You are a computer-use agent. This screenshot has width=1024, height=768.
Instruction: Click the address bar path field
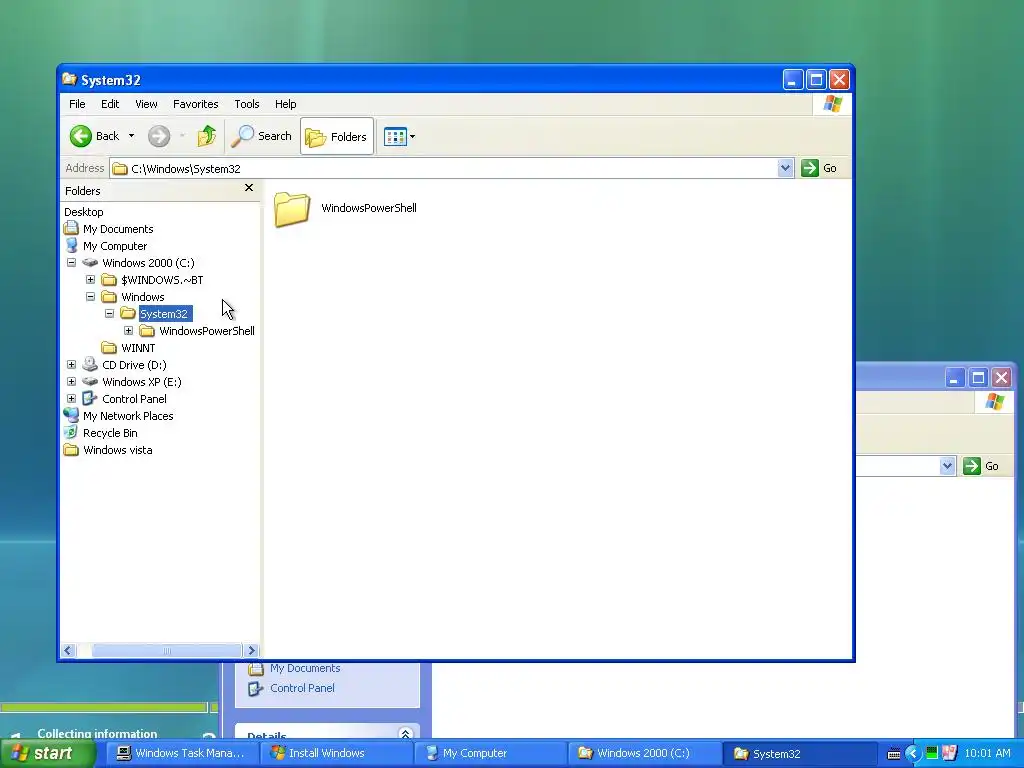(444, 168)
